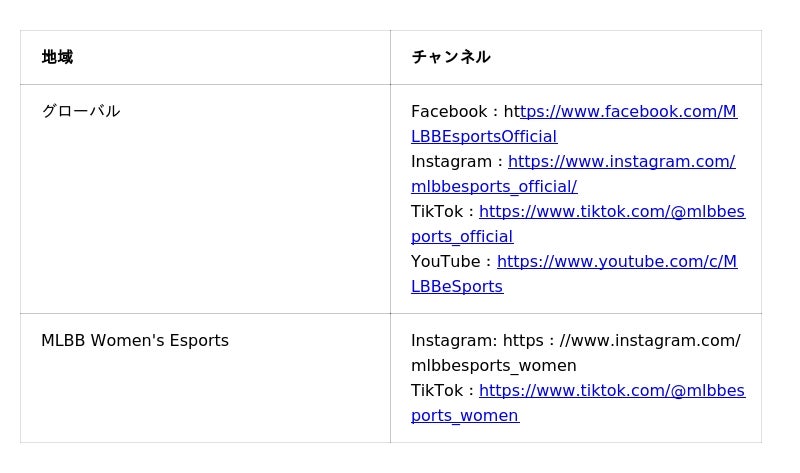Open the Facebook MLBBEsportsOfficial link
800x473 pixels.
(x=628, y=112)
